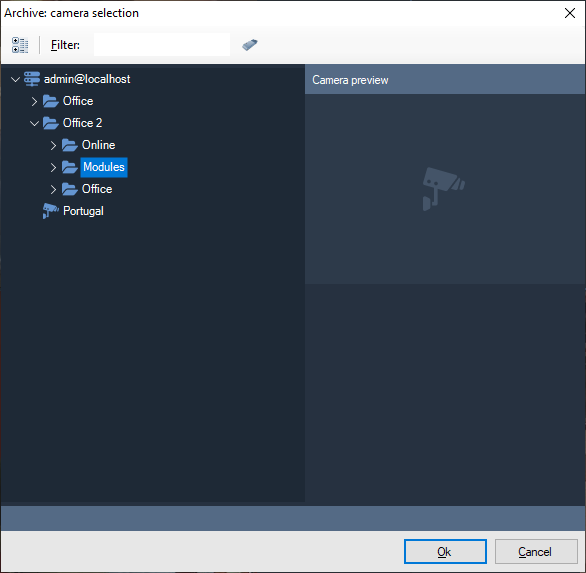Confirm selection with the Ok button

coord(445,551)
